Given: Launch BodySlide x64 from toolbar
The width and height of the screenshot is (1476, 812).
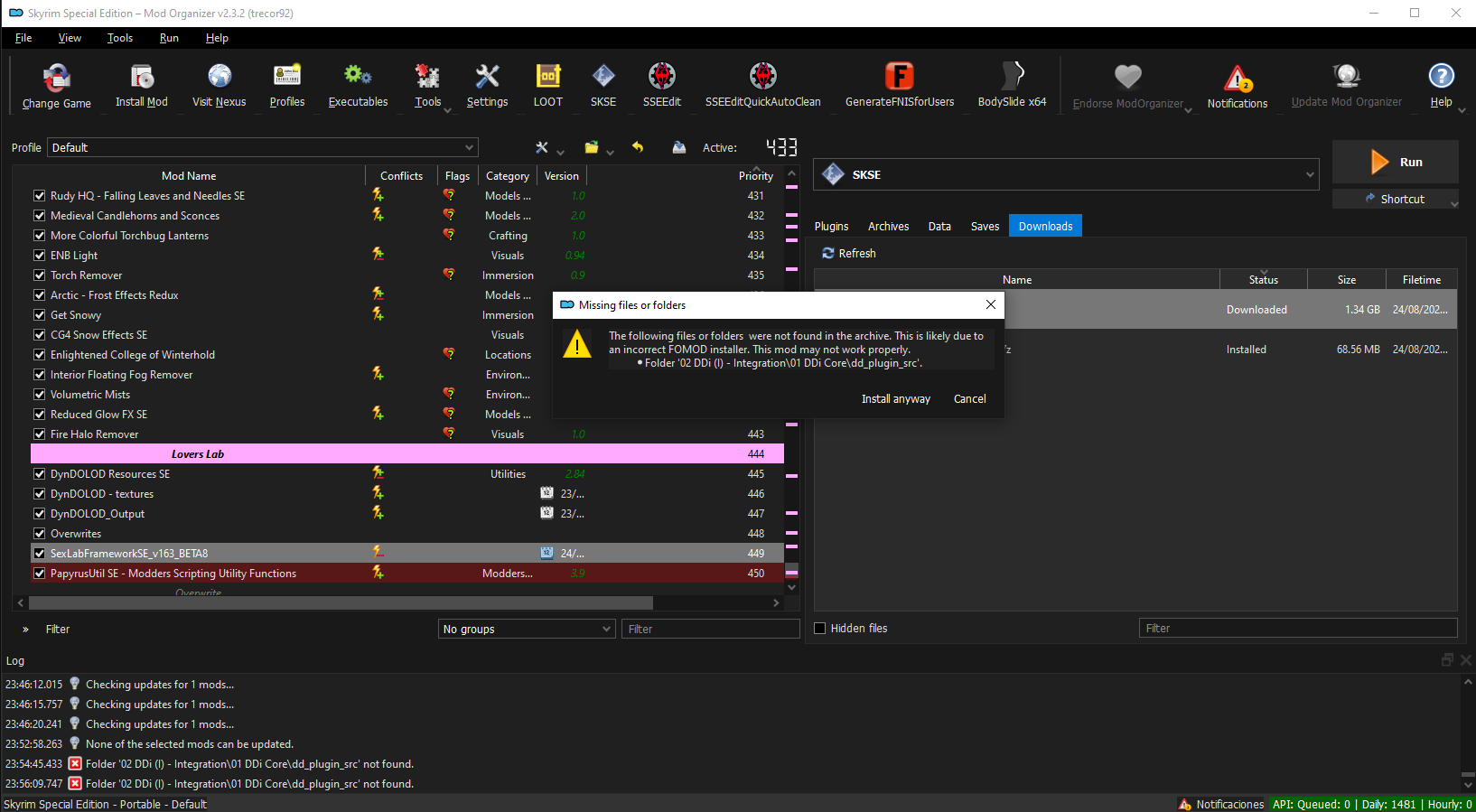Looking at the screenshot, I should click(1013, 86).
